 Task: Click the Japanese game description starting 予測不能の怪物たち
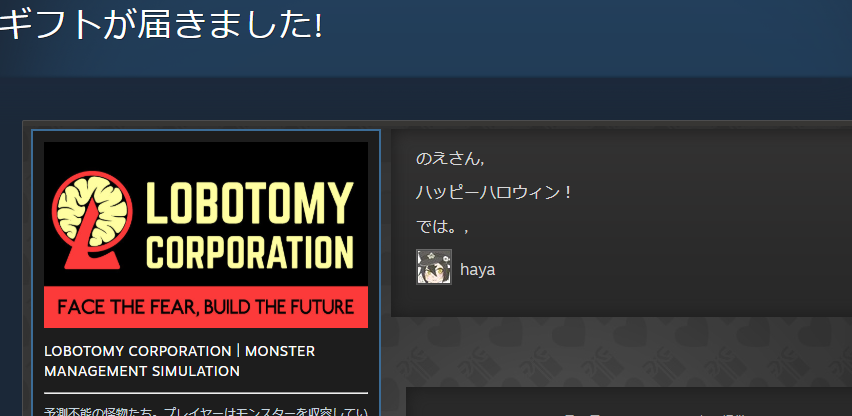tap(206, 411)
